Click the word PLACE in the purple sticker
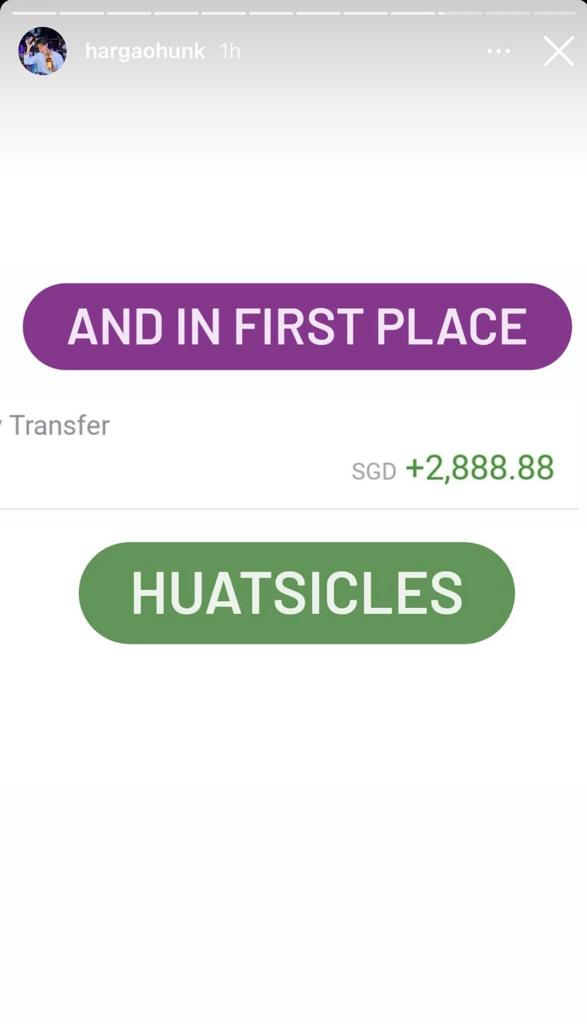Screen dimensions: 587x1024 coord(452,327)
